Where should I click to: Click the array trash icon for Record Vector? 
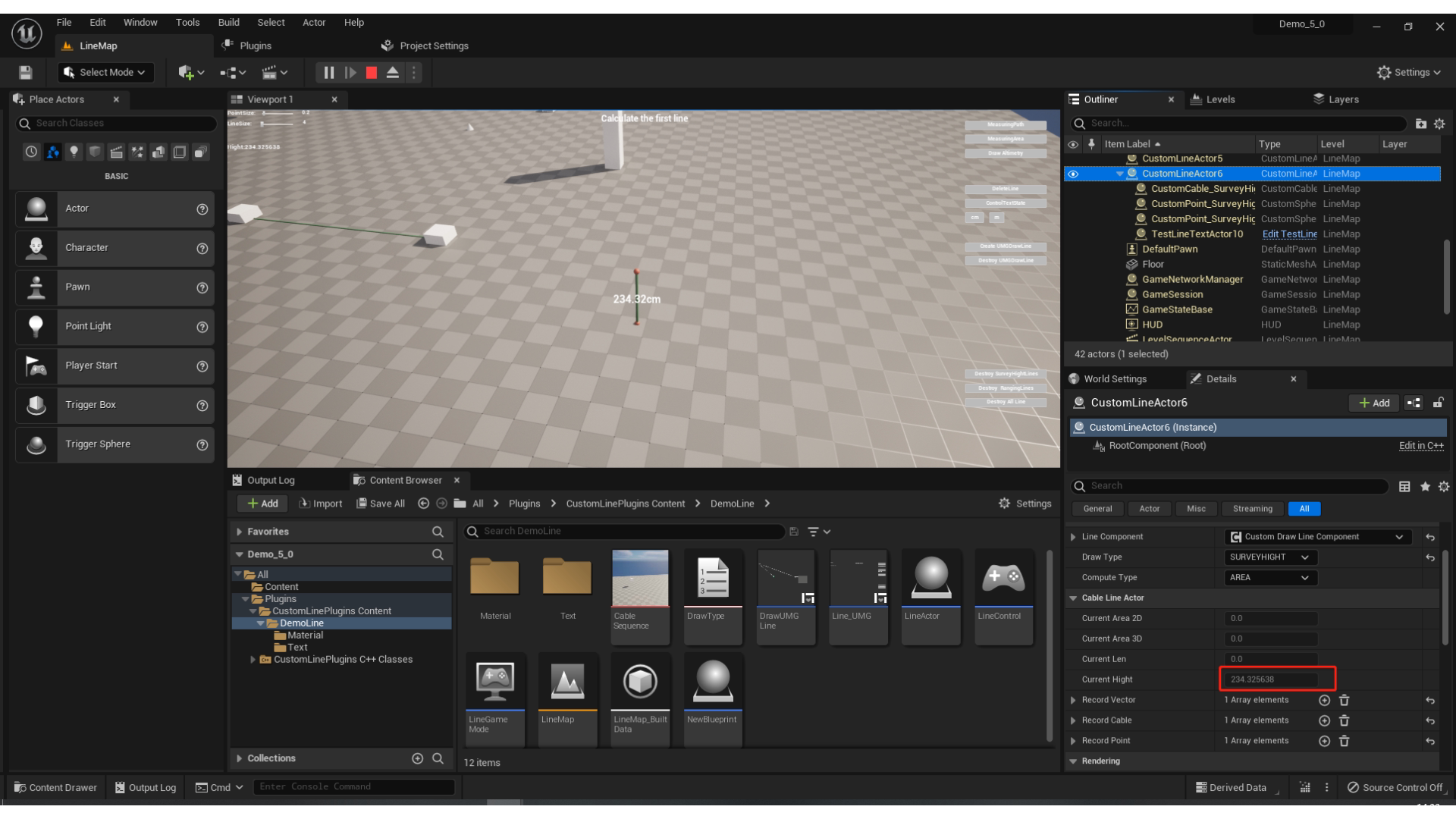coord(1344,700)
